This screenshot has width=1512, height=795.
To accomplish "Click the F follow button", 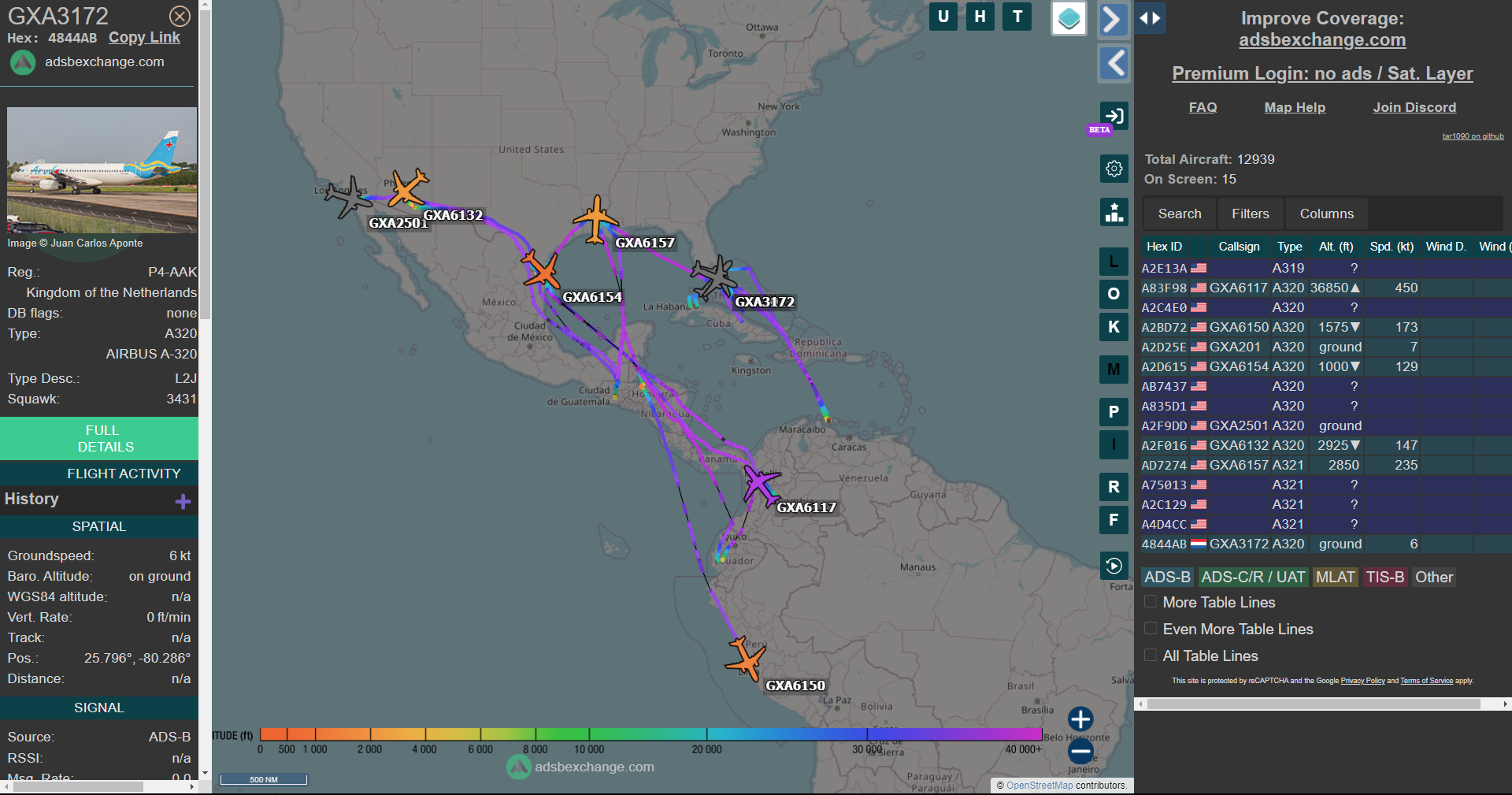I will pos(1114,520).
